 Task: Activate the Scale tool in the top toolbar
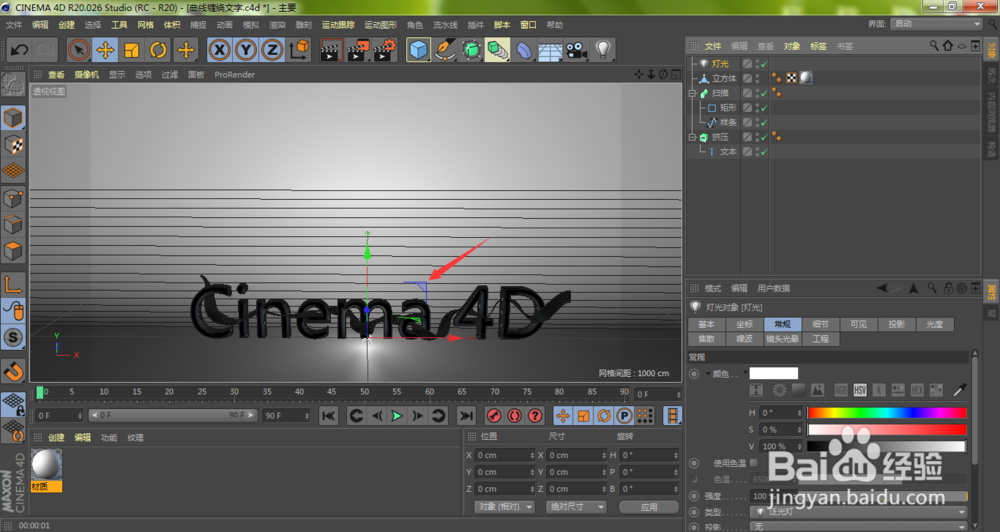(x=131, y=50)
